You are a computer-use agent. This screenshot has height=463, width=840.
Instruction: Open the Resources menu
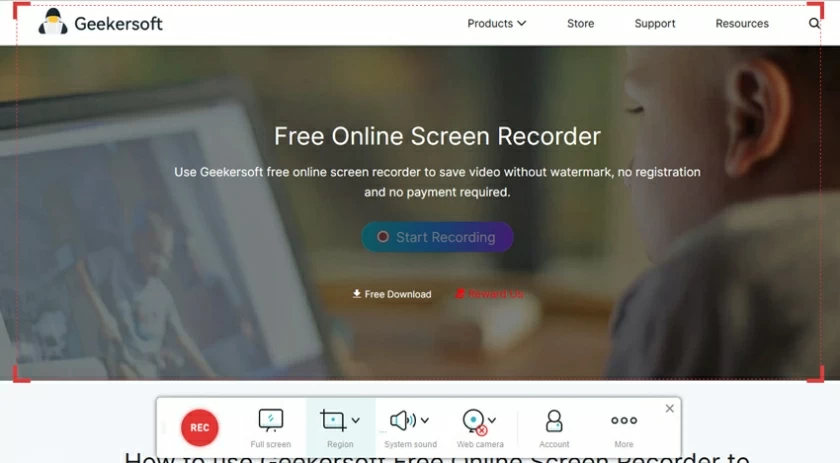click(x=742, y=24)
